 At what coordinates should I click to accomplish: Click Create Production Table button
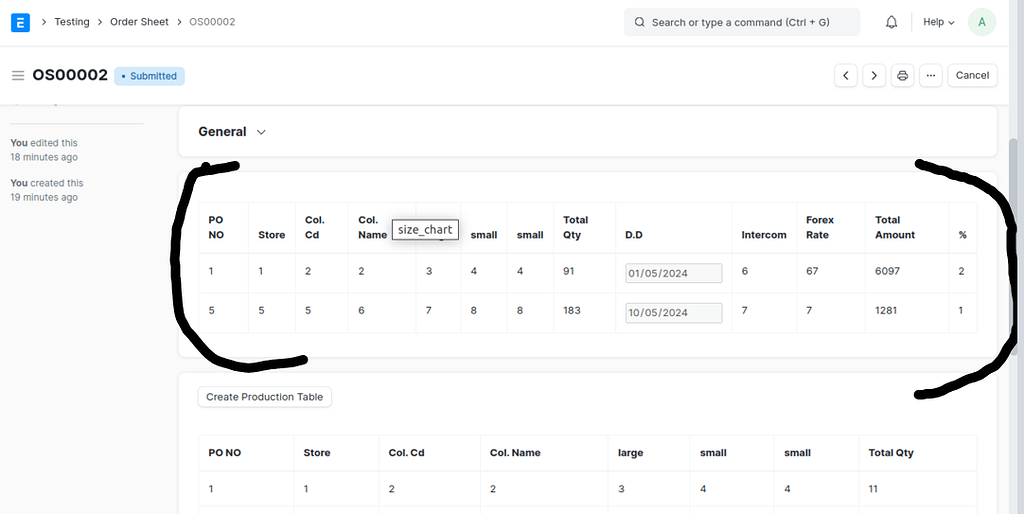(264, 396)
